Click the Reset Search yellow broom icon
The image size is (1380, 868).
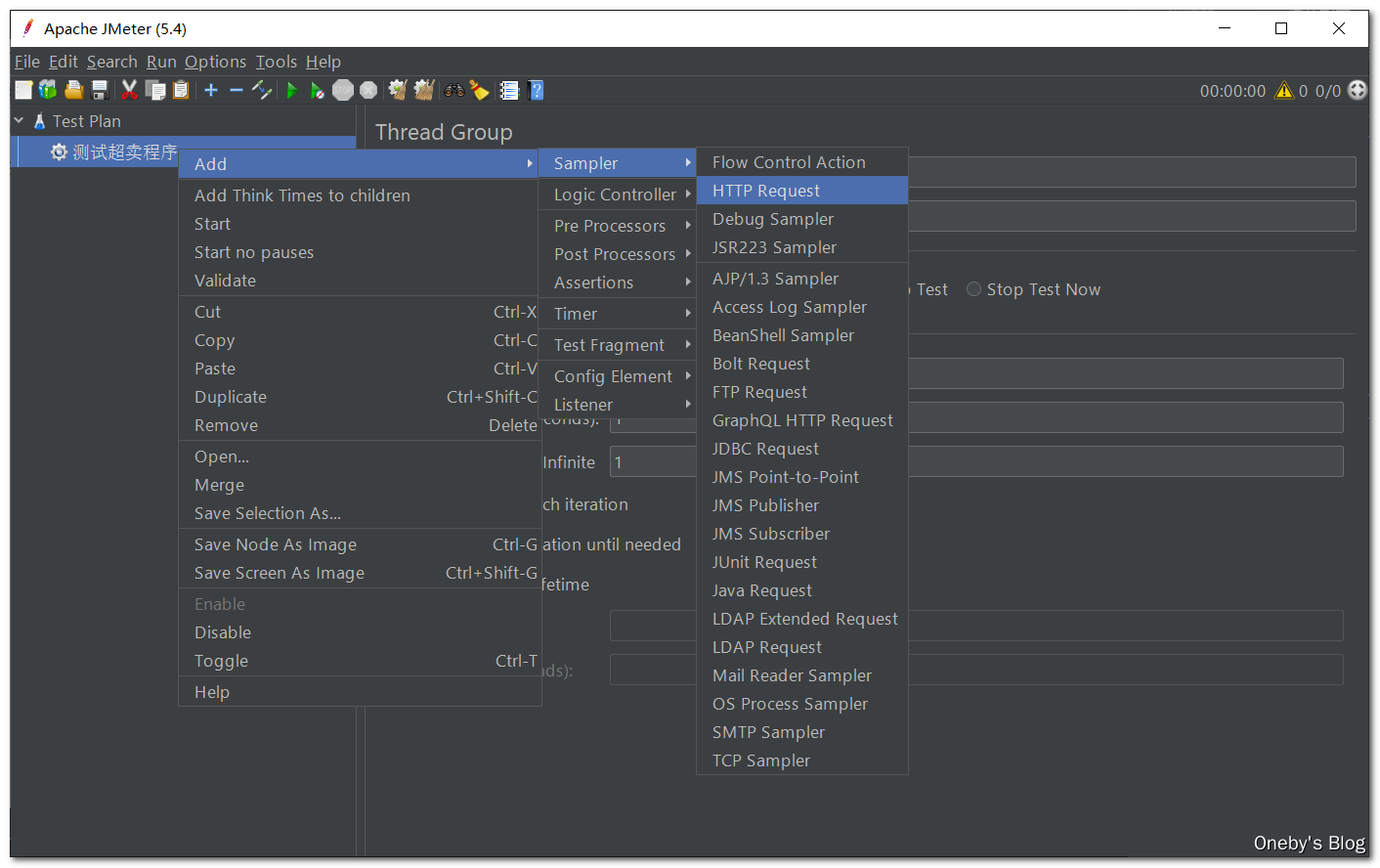coord(479,90)
